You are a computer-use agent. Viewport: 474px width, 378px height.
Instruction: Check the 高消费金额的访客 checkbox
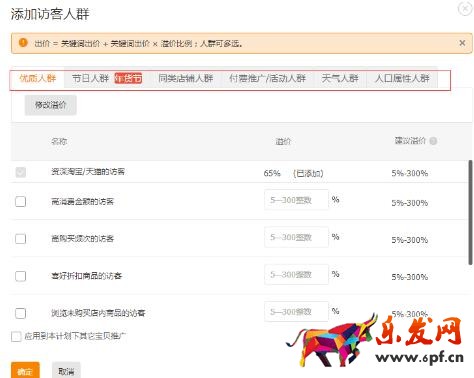pyautogui.click(x=21, y=201)
